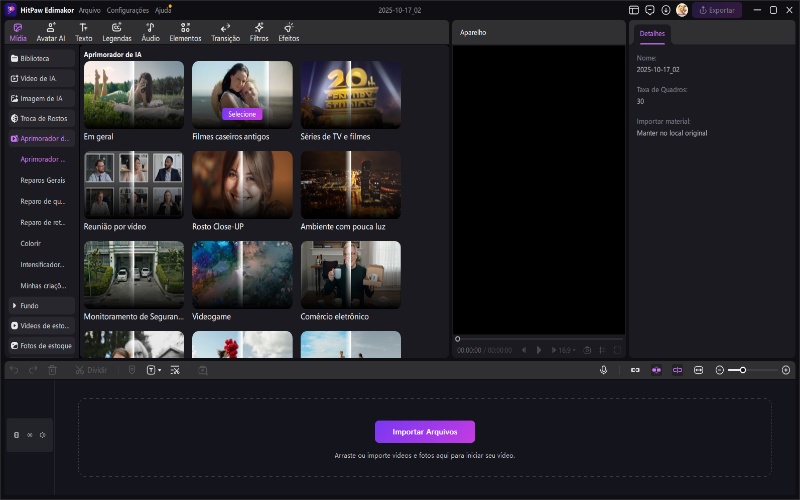The height and width of the screenshot is (500, 800).
Task: Open the Avatar AI panel
Action: tap(51, 32)
